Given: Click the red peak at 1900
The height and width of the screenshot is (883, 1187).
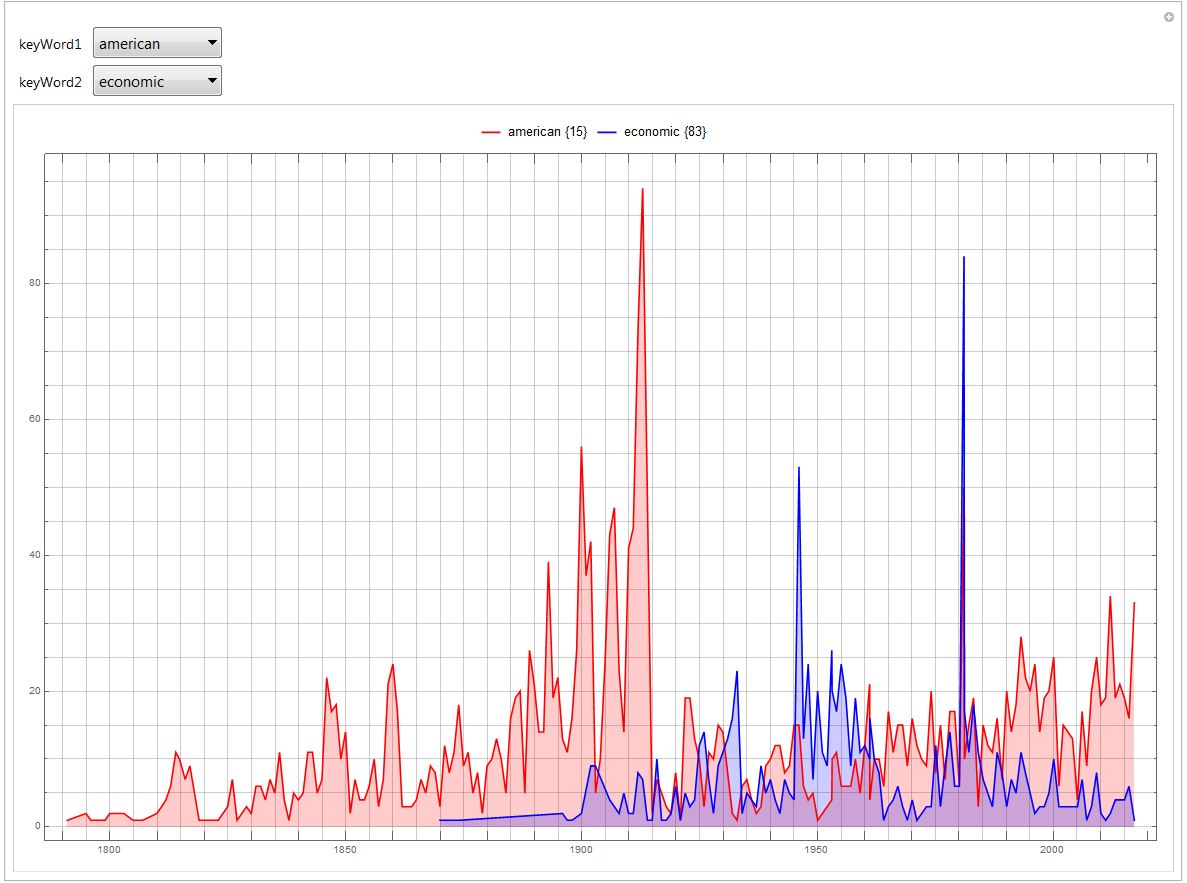Looking at the screenshot, I should coord(581,448).
